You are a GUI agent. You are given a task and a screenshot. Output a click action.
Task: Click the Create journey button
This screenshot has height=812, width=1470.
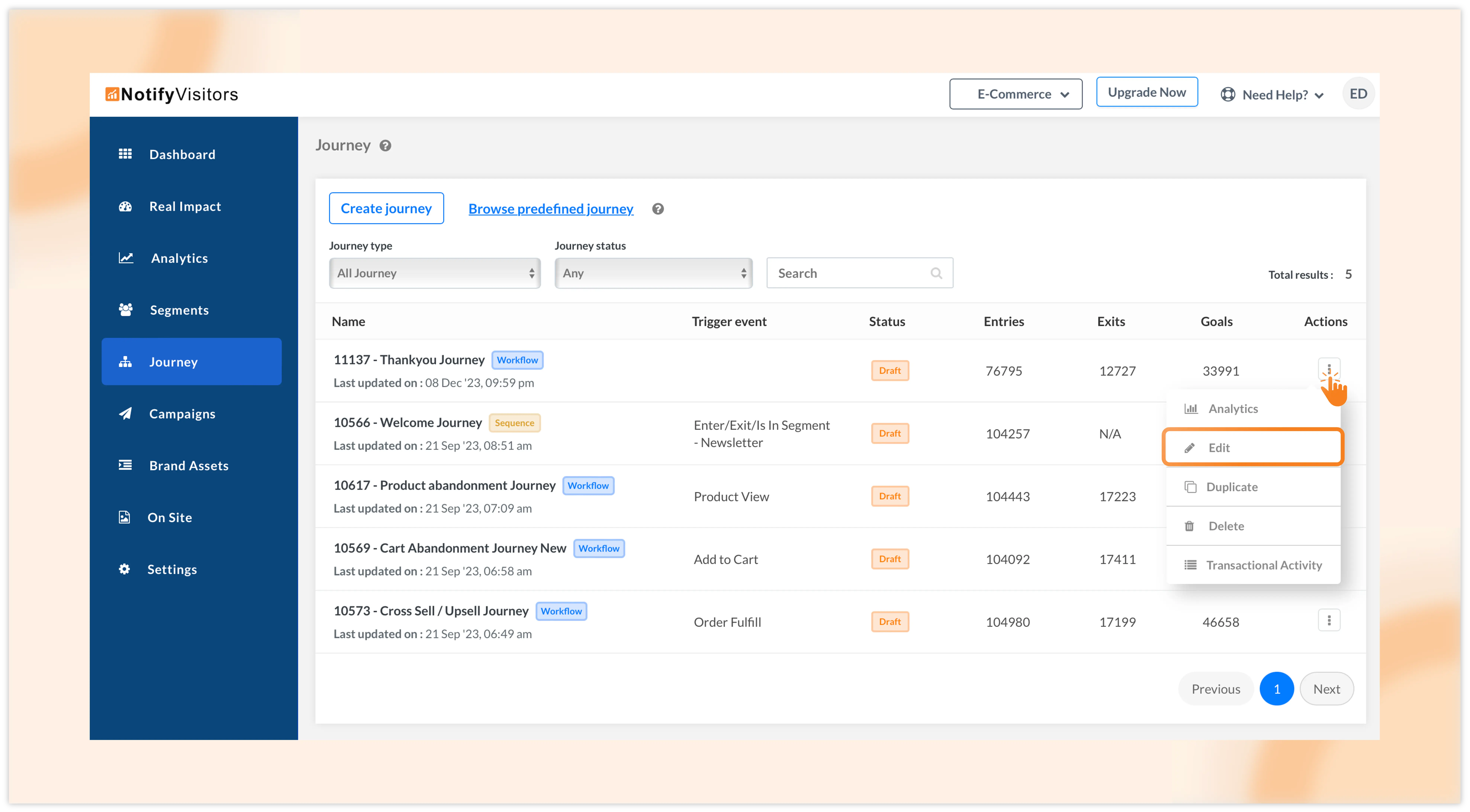386,208
